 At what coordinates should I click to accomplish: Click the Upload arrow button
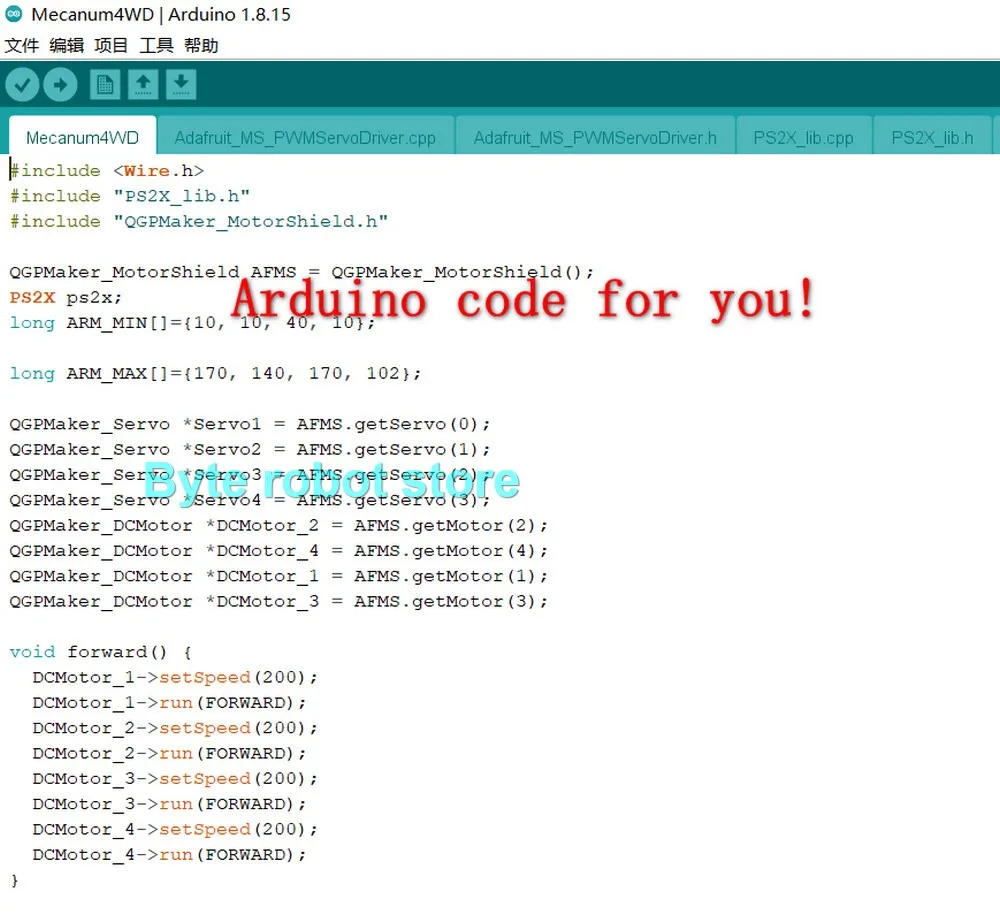[x=61, y=85]
